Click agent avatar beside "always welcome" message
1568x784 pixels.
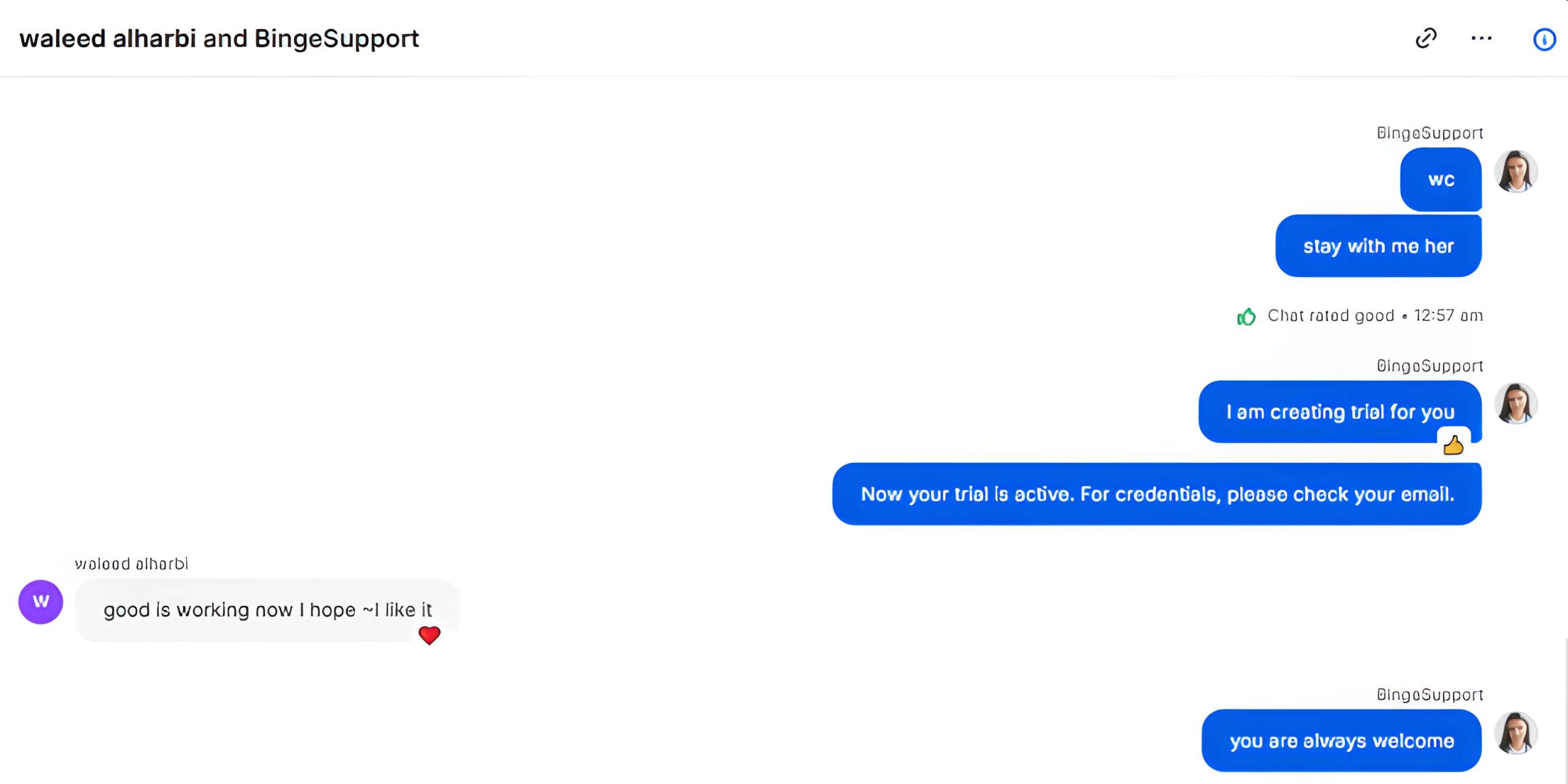click(x=1516, y=733)
